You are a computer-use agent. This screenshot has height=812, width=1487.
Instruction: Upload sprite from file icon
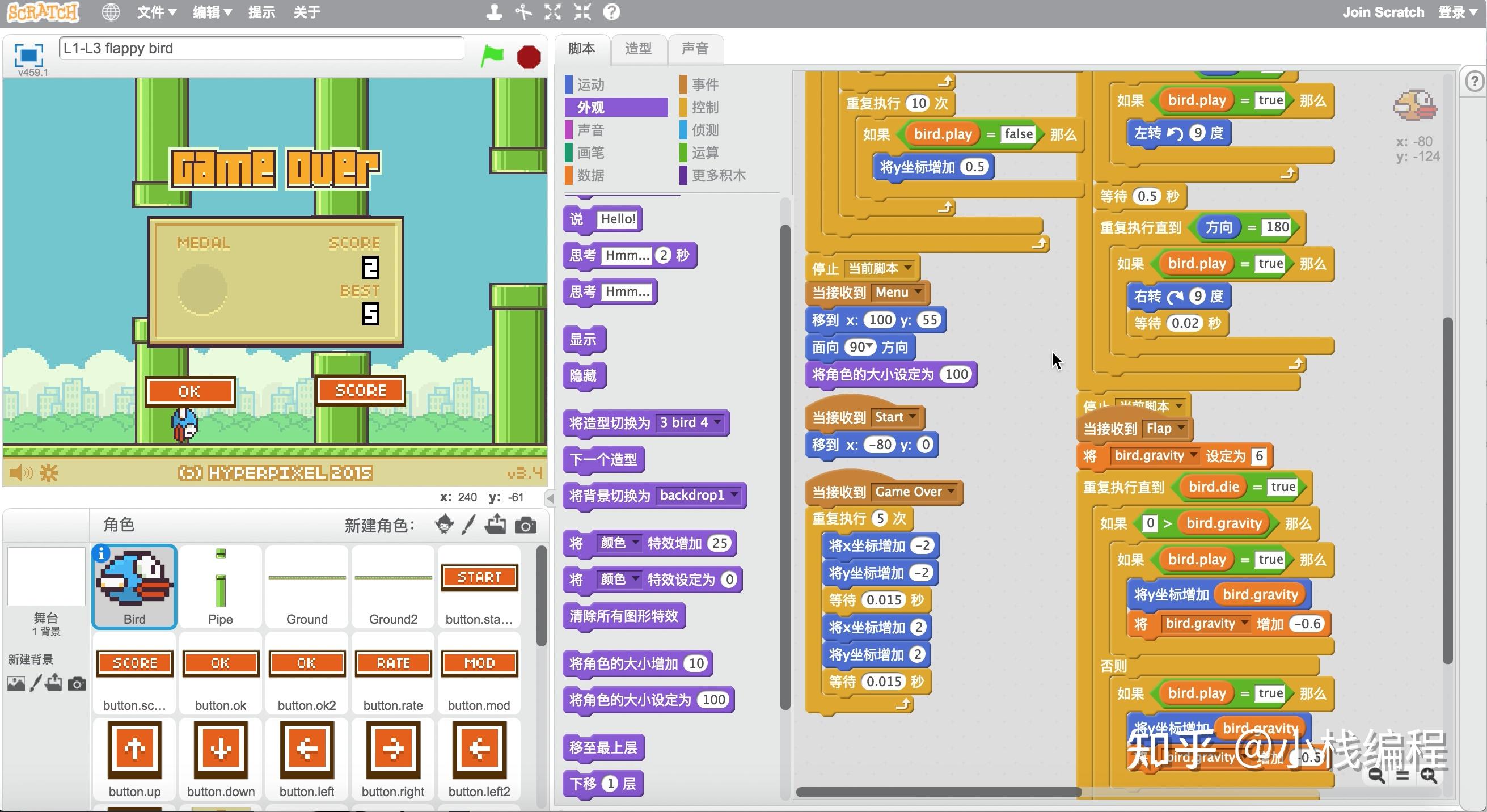(496, 525)
